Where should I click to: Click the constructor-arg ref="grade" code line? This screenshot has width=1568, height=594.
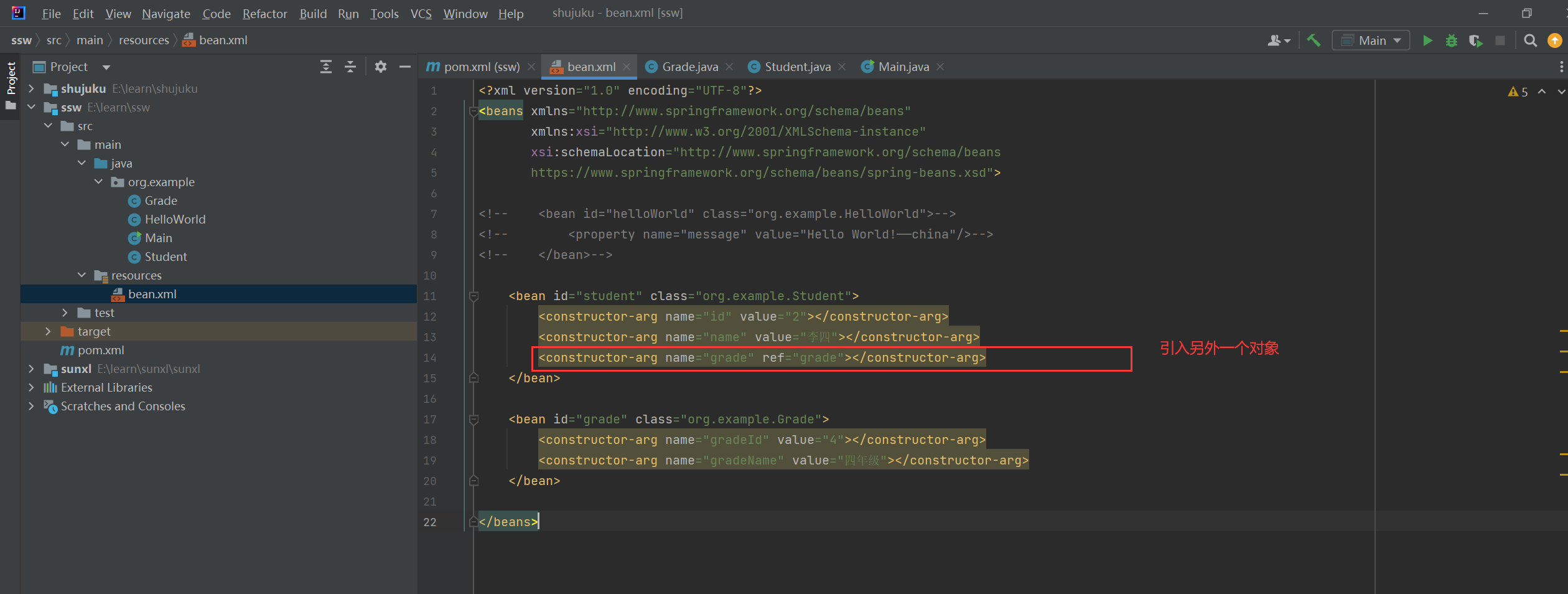click(762, 358)
